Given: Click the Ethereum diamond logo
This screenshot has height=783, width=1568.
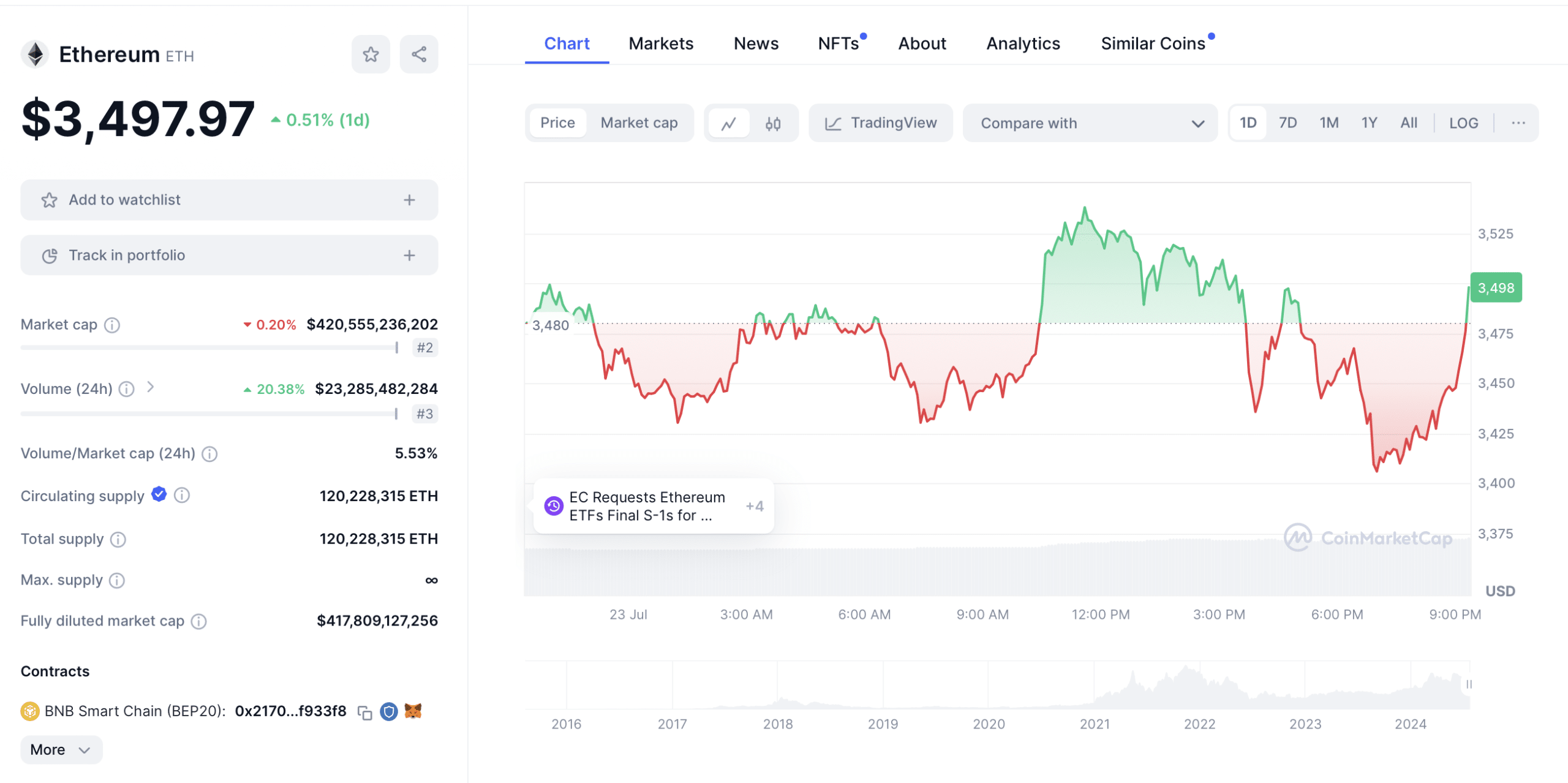Looking at the screenshot, I should point(36,55).
